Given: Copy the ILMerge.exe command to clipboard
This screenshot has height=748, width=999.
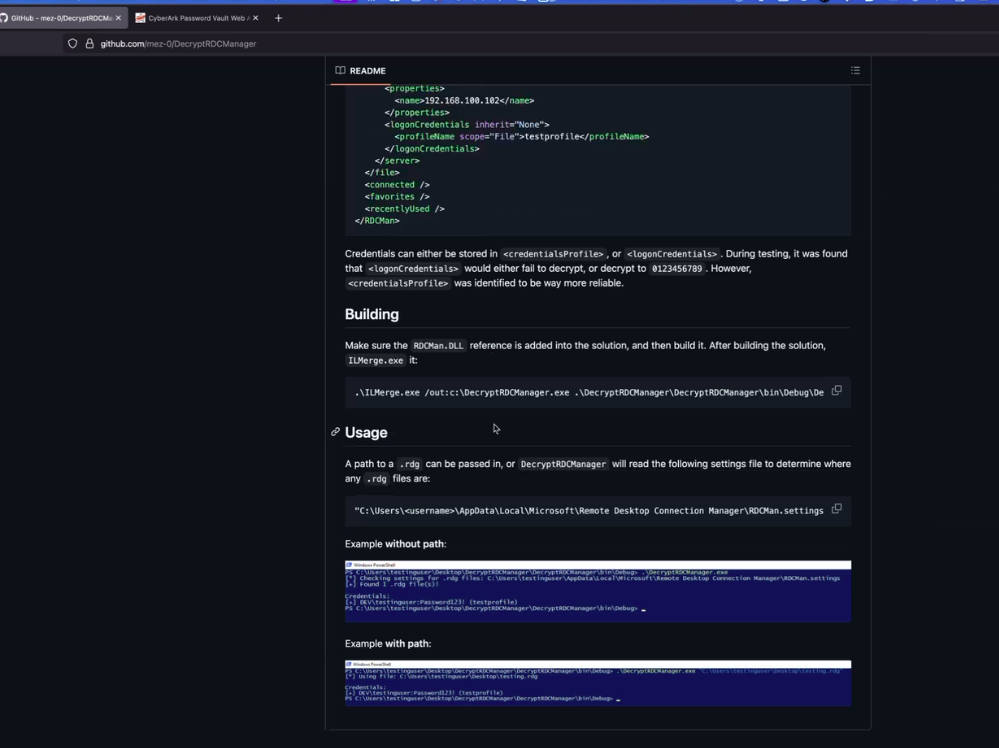Looking at the screenshot, I should click(836, 391).
